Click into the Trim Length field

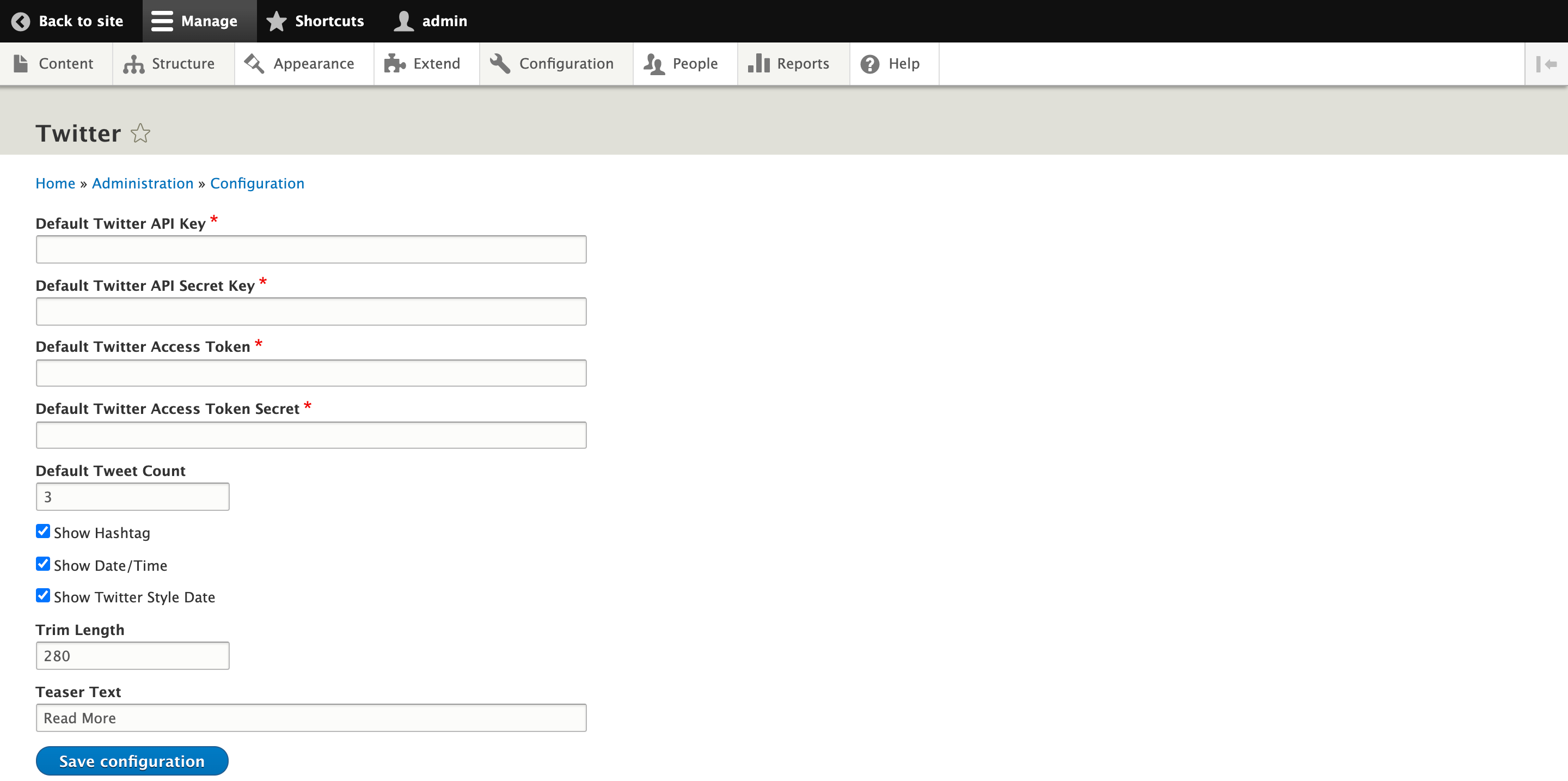tap(133, 656)
